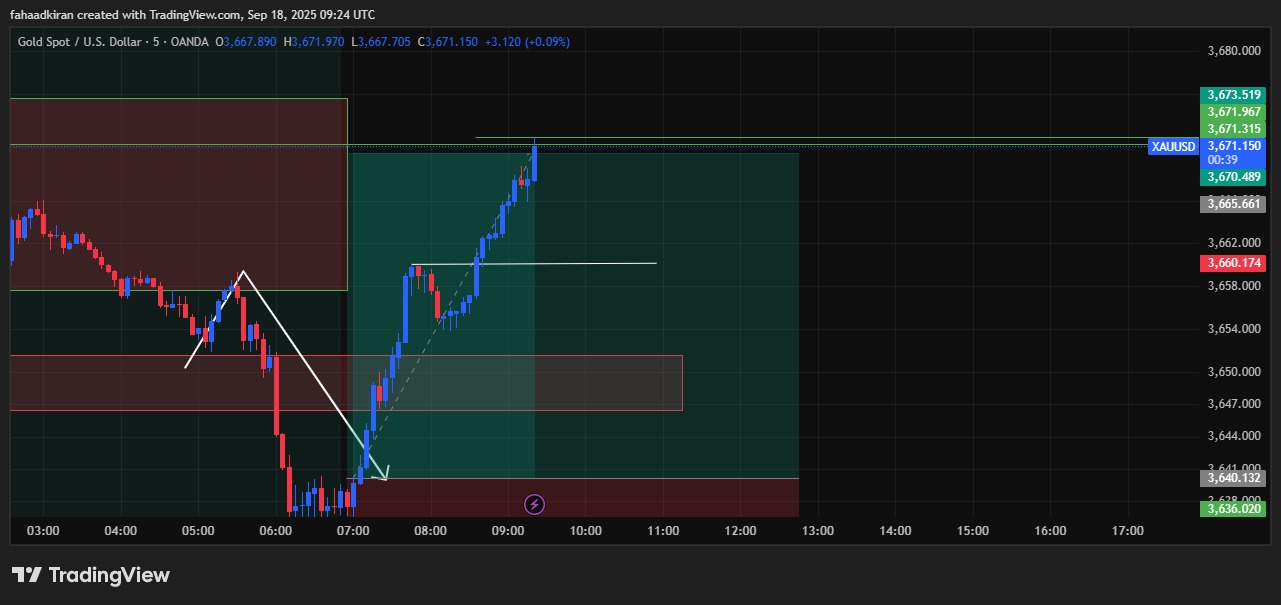Screen dimensions: 1281x605
Task: Select the teal 3,673.519 price label
Action: tap(1233, 95)
